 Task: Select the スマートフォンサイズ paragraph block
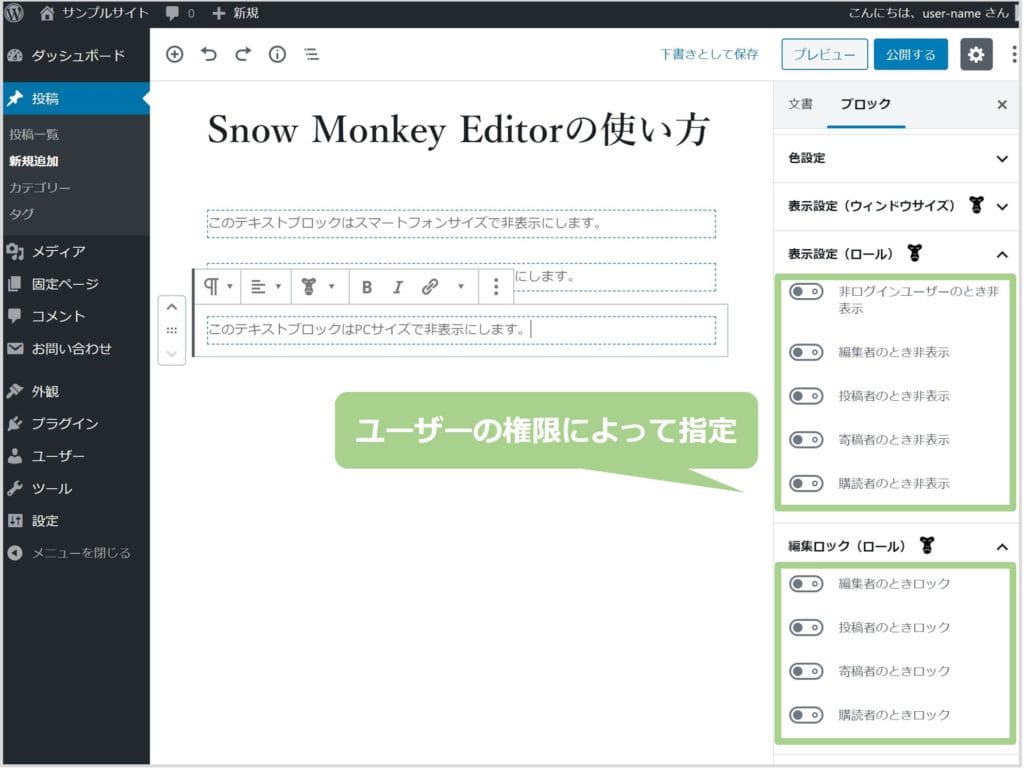461,223
